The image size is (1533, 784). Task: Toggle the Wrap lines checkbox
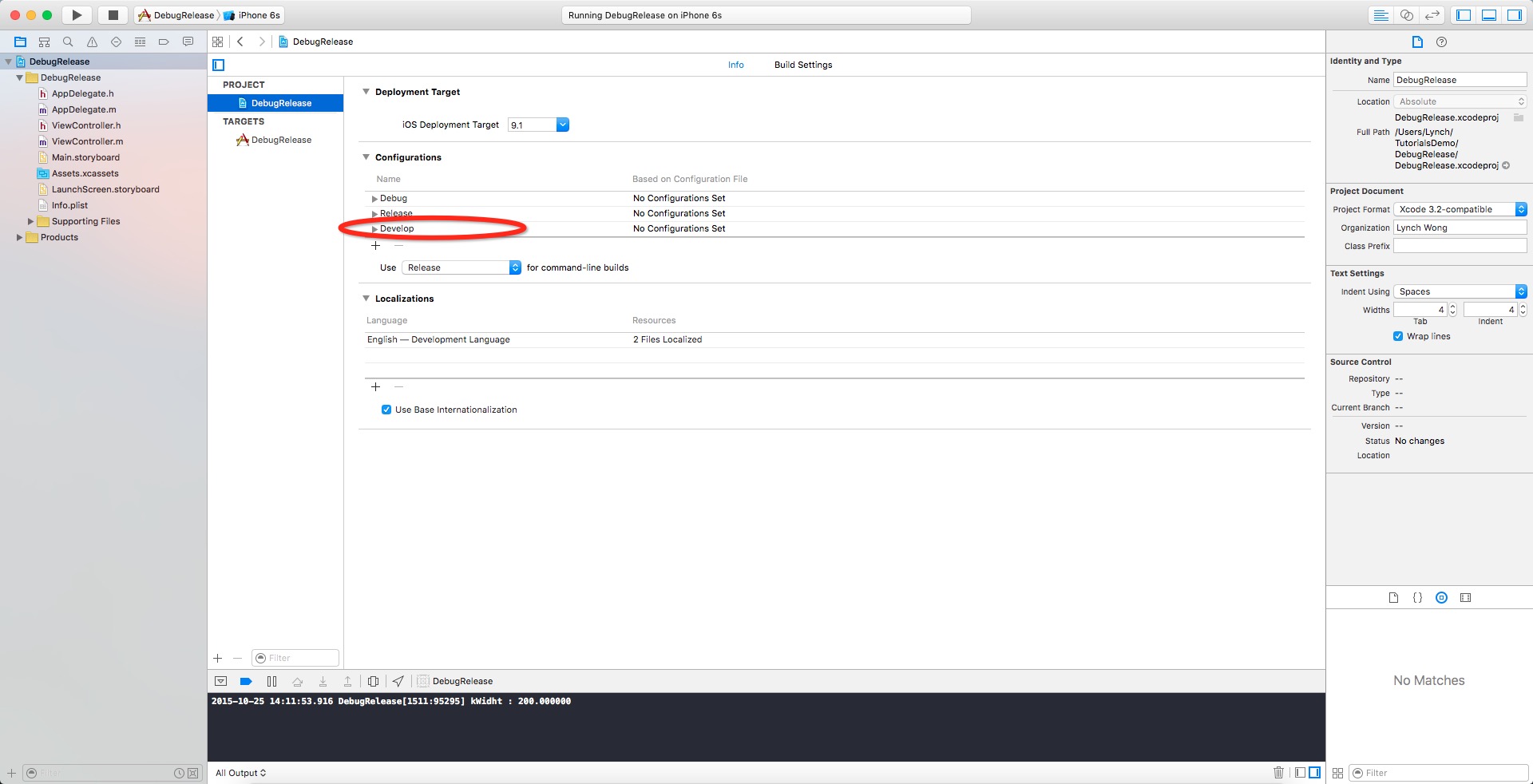pyautogui.click(x=1398, y=336)
